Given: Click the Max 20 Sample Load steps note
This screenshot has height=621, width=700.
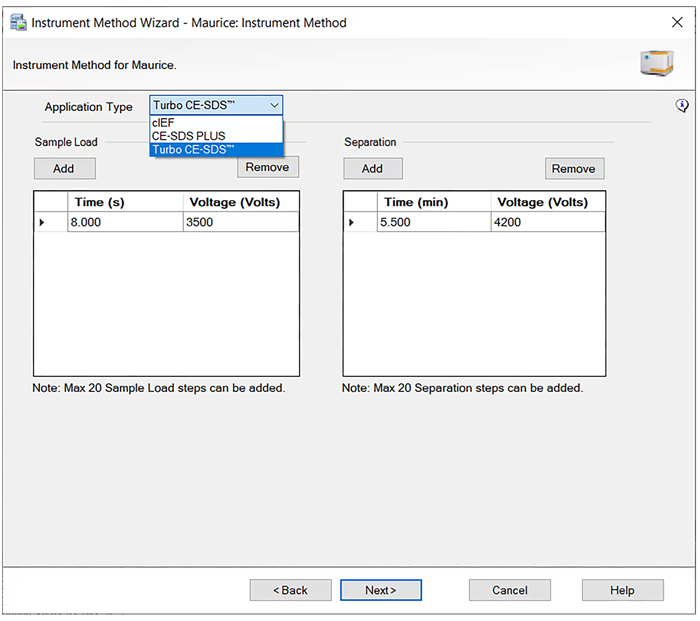Looking at the screenshot, I should [x=158, y=388].
